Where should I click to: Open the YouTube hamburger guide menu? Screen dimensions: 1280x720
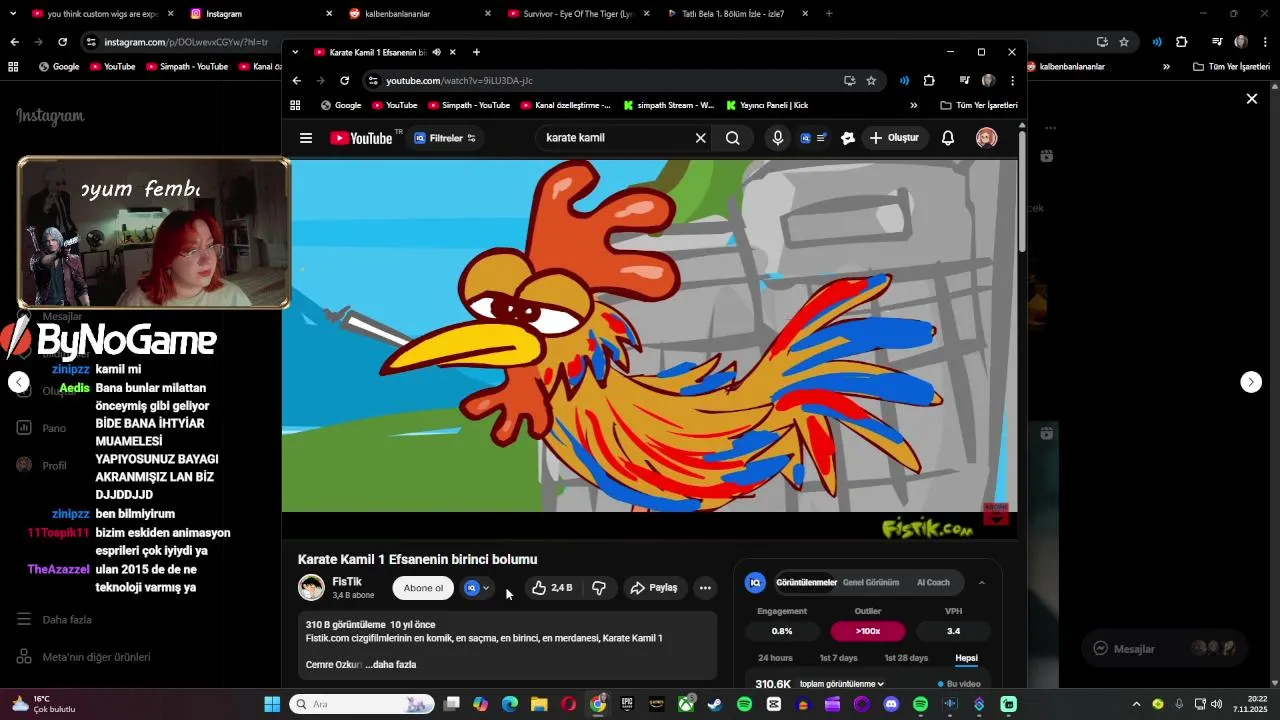(306, 138)
